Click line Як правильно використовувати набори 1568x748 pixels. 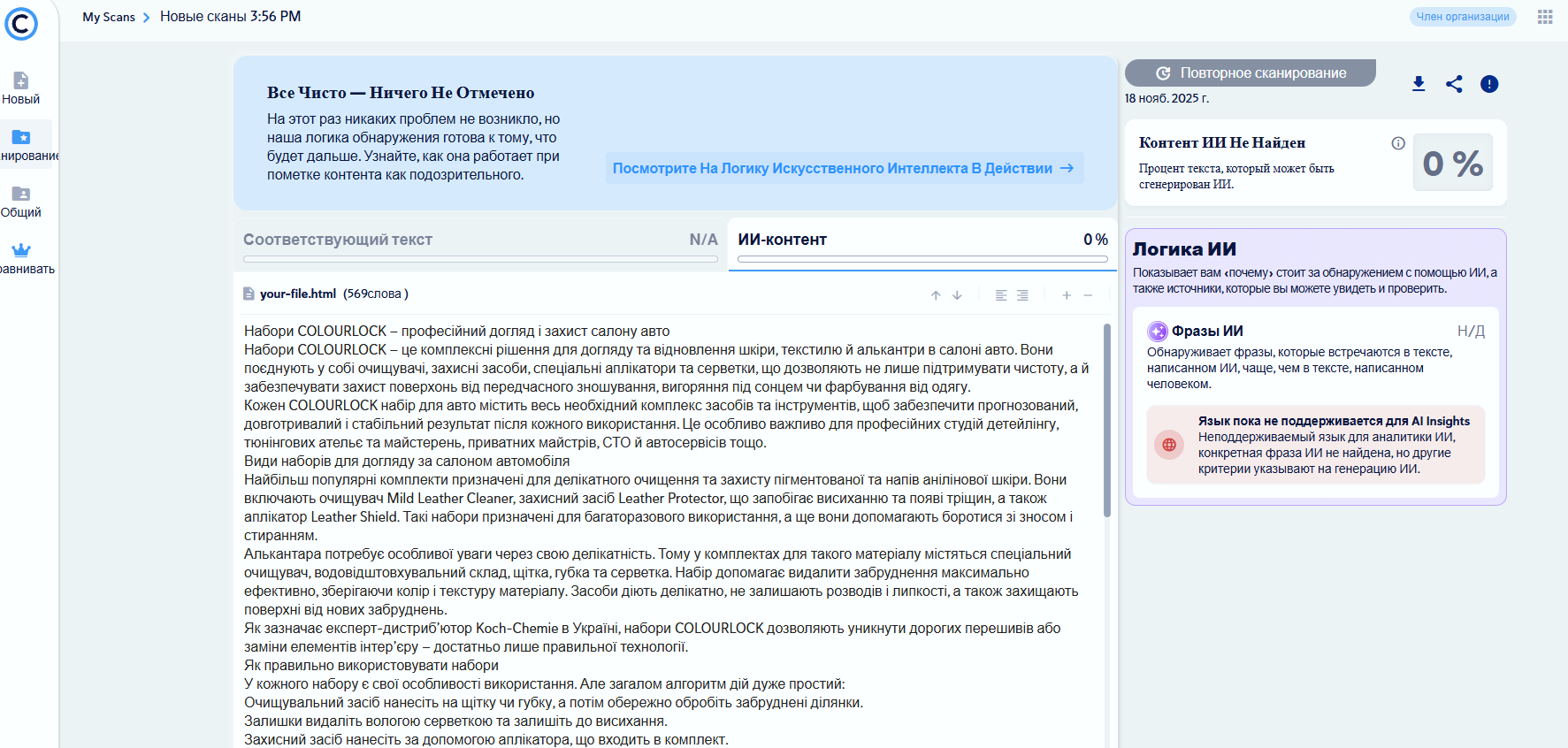point(371,665)
